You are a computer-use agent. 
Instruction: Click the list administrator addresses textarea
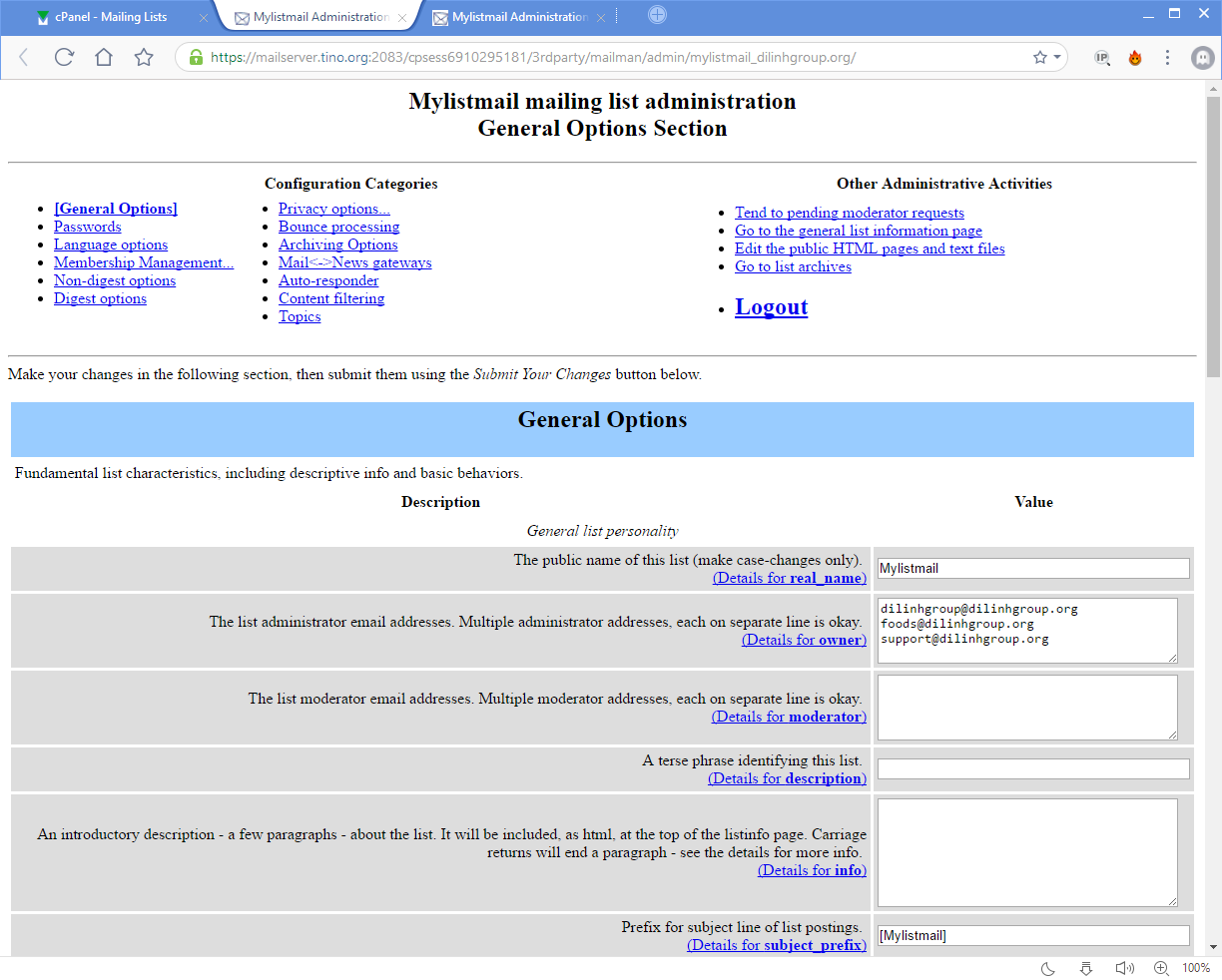1027,631
